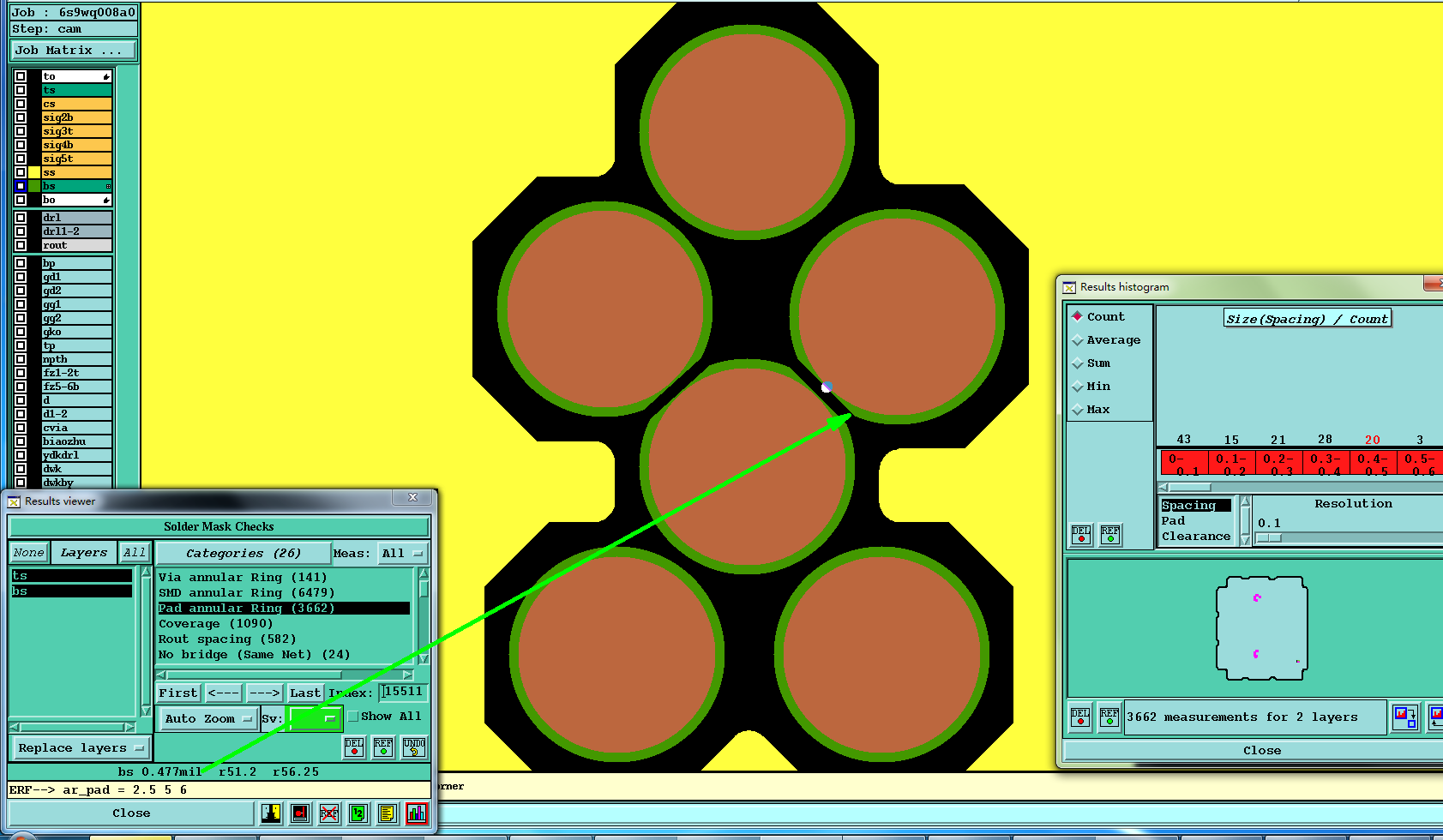Enable the Show All checkbox

pyautogui.click(x=352, y=717)
